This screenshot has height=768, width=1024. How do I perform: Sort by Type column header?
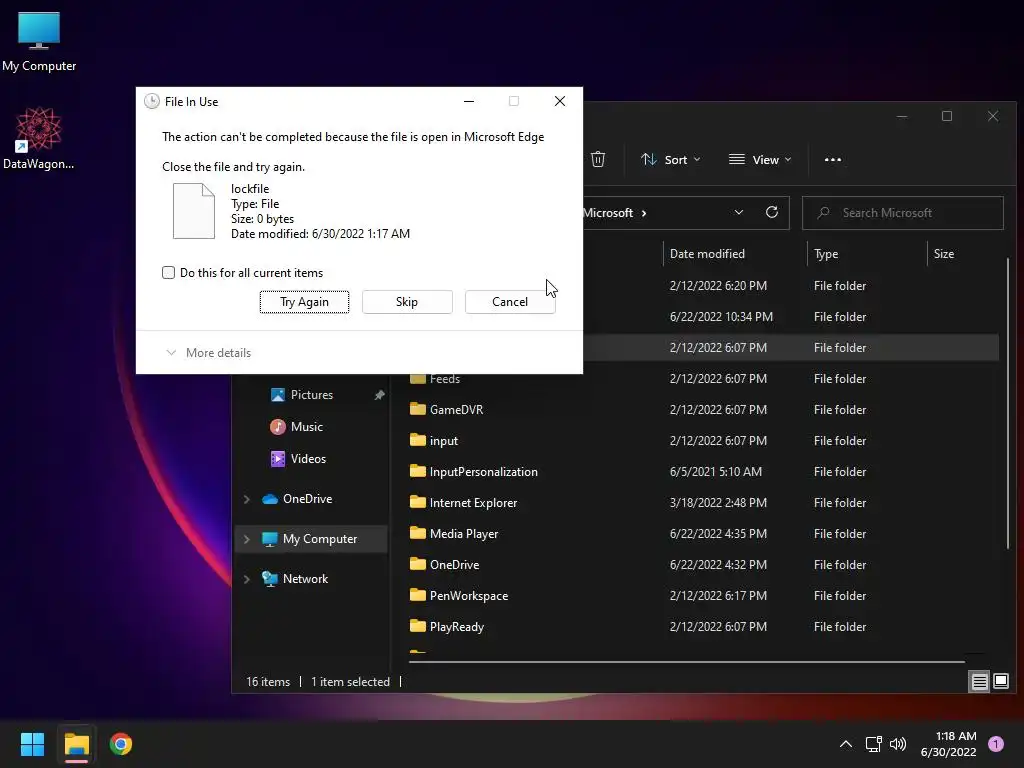click(826, 254)
